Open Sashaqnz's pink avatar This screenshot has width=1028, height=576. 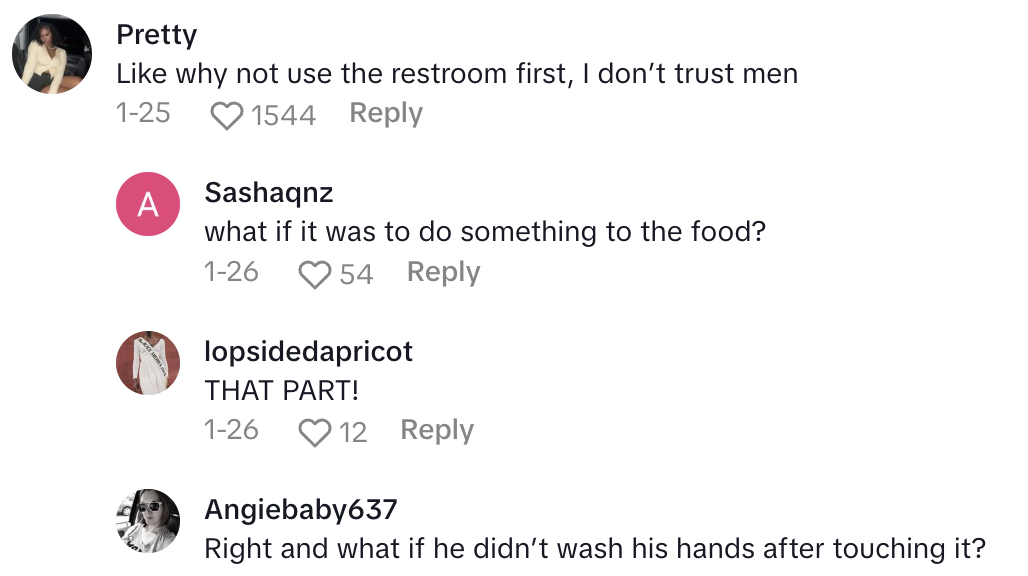click(147, 203)
